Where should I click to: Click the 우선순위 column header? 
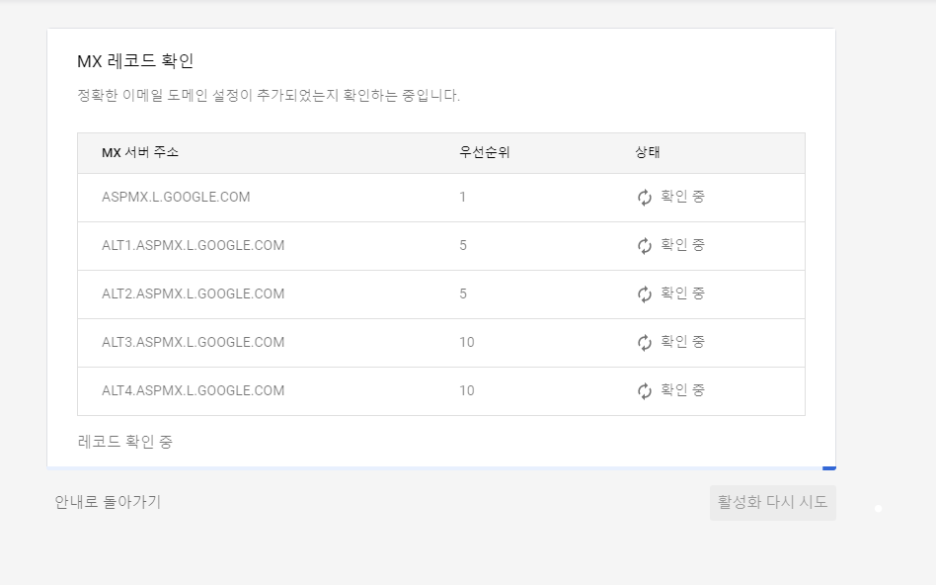[x=484, y=152]
